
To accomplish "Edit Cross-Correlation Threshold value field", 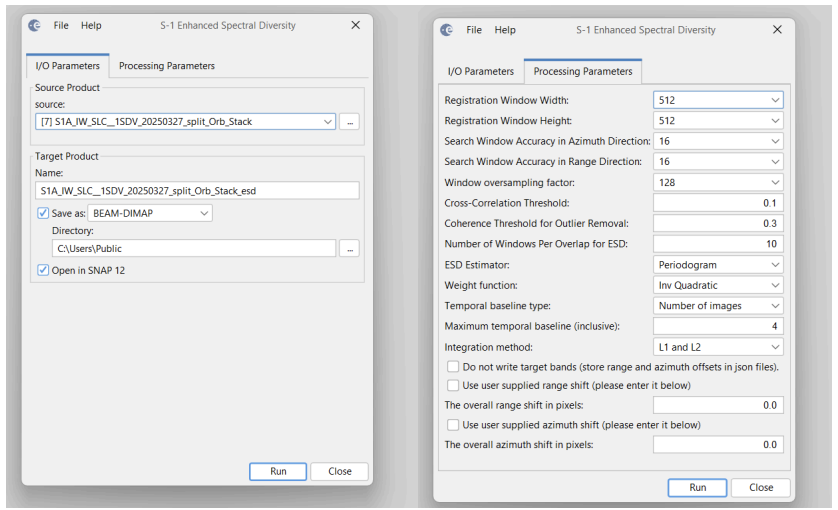I will click(x=718, y=203).
